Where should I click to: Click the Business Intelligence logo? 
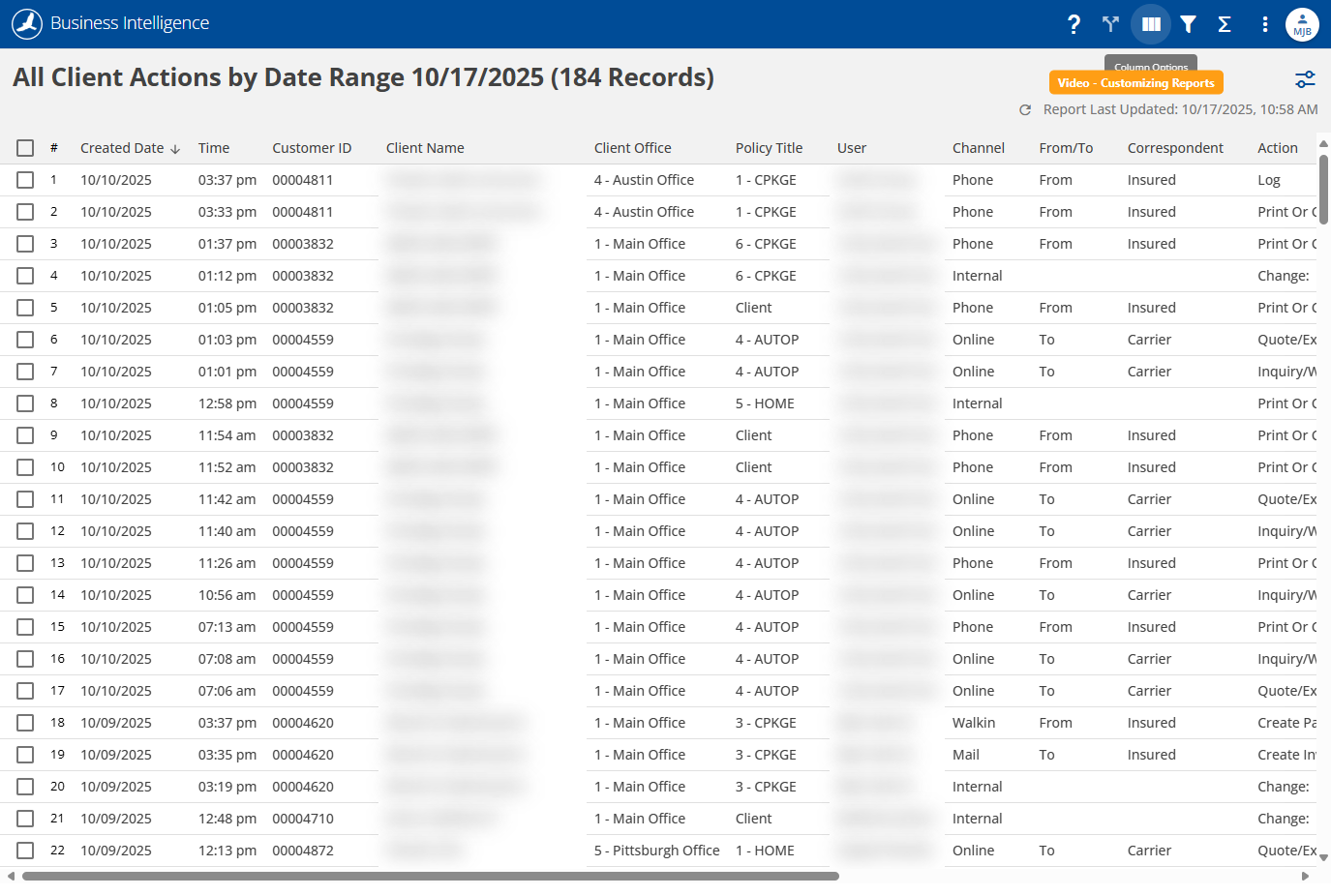(27, 23)
